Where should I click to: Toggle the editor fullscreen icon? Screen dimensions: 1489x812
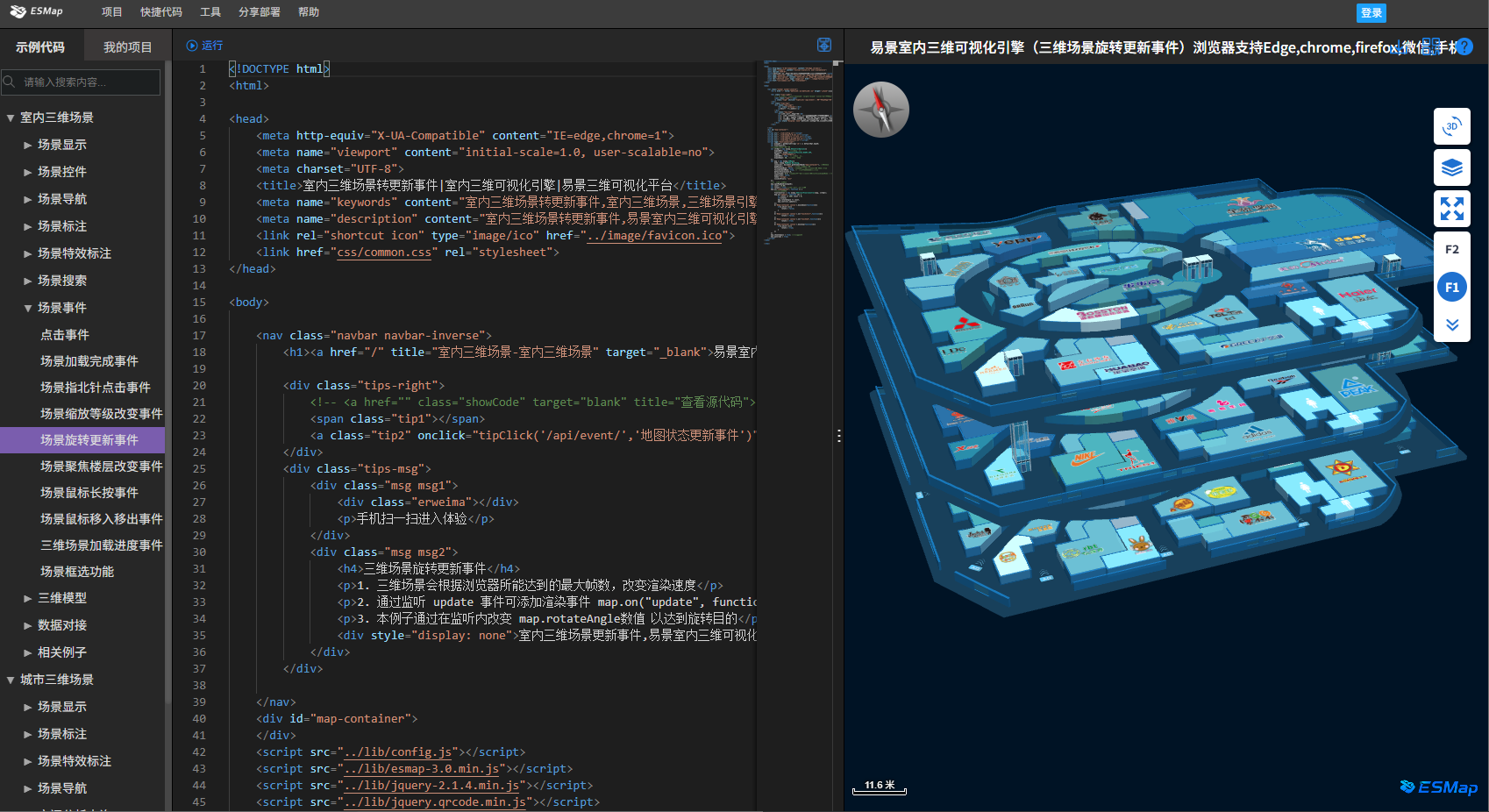(824, 45)
